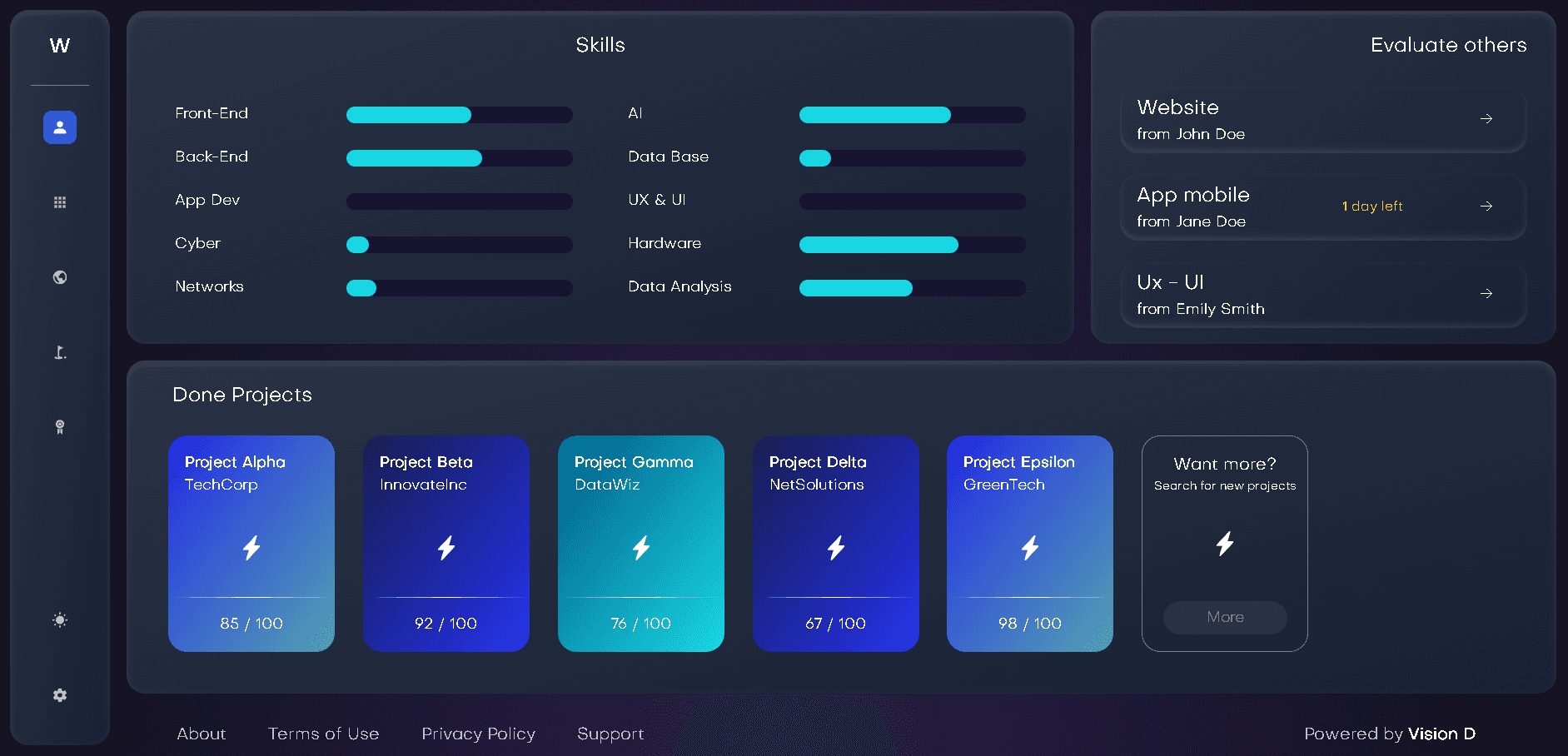This screenshot has height=756, width=1568.
Task: Click the W logo at top of sidebar
Action: [x=60, y=46]
